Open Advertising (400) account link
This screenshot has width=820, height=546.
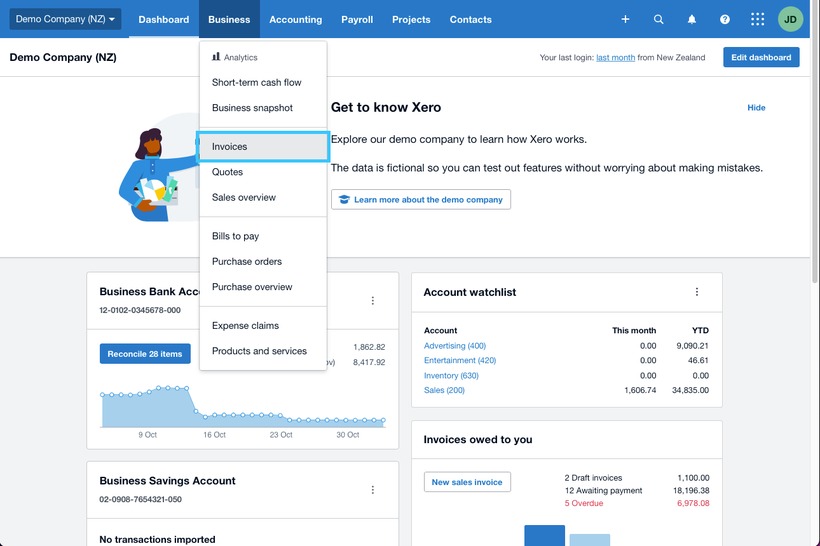click(x=455, y=346)
